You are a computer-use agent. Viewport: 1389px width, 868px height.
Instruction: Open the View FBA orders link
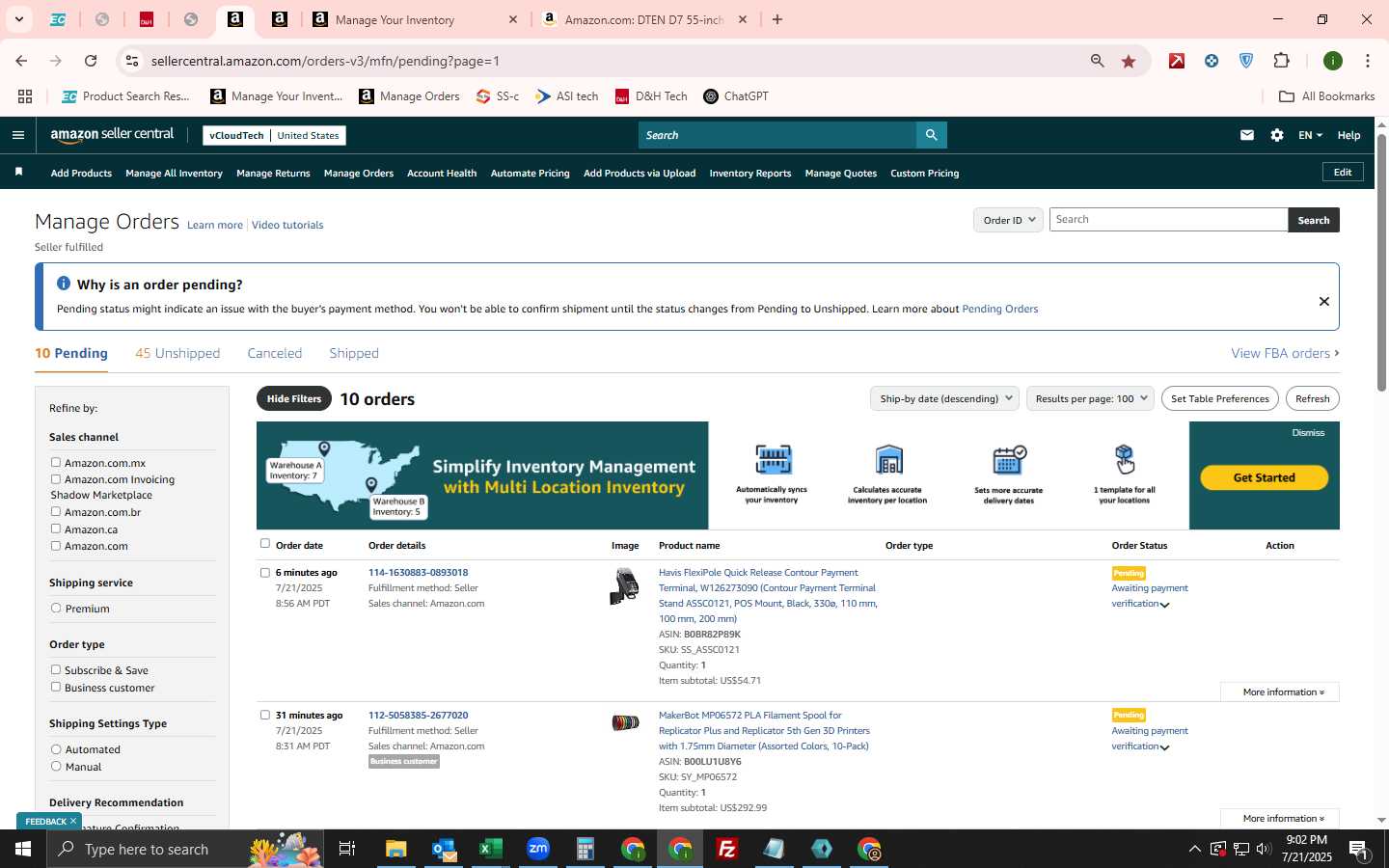point(1285,354)
